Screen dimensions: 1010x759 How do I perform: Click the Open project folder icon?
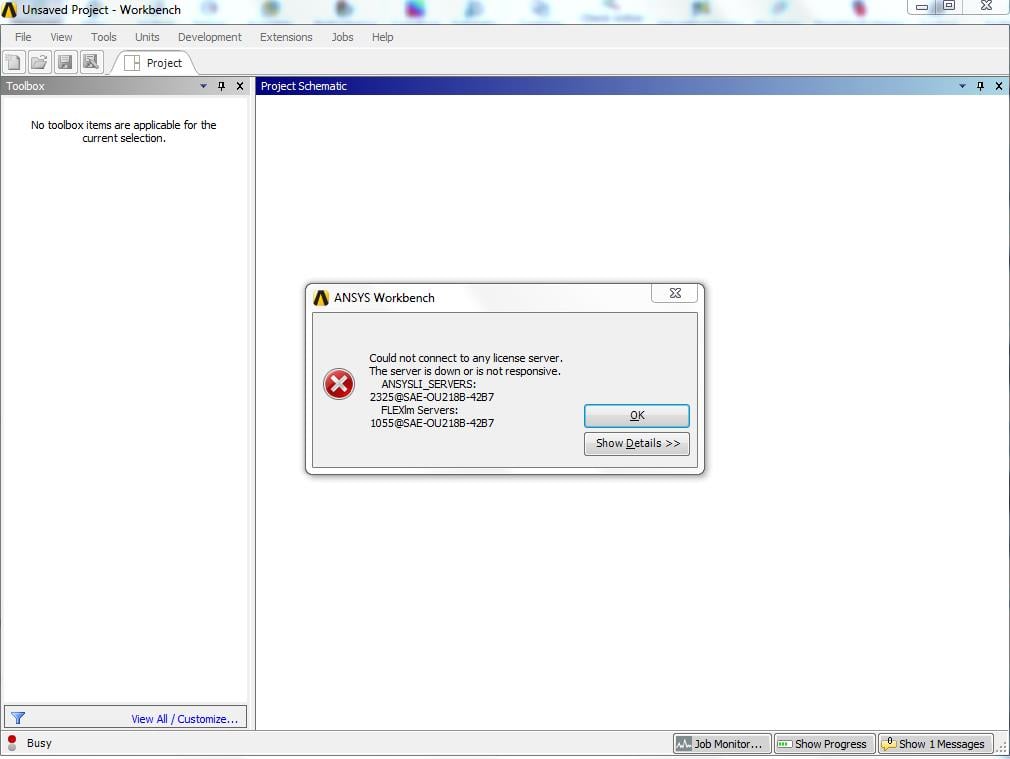coord(39,62)
